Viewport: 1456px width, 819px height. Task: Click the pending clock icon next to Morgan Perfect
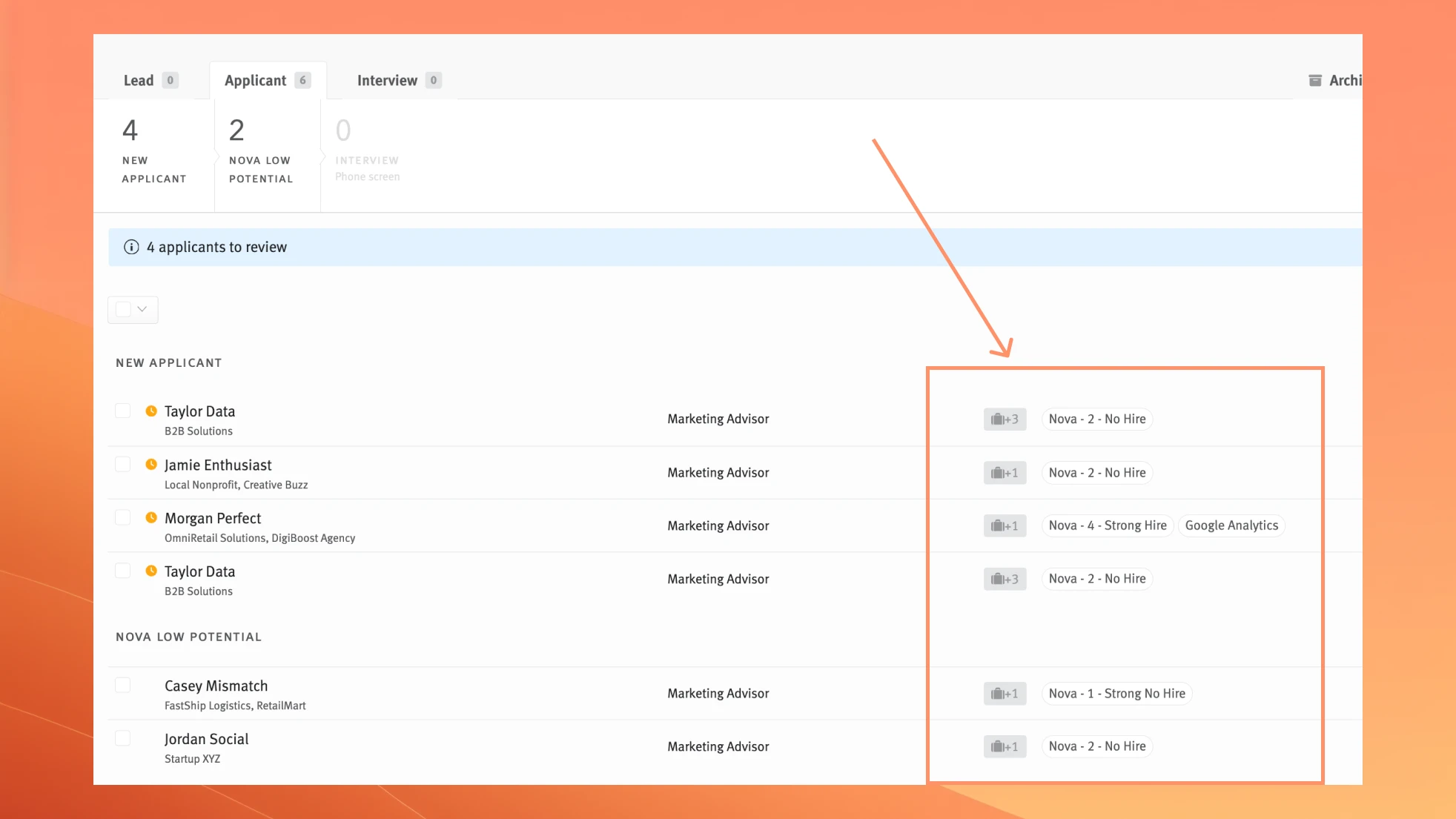(x=150, y=517)
